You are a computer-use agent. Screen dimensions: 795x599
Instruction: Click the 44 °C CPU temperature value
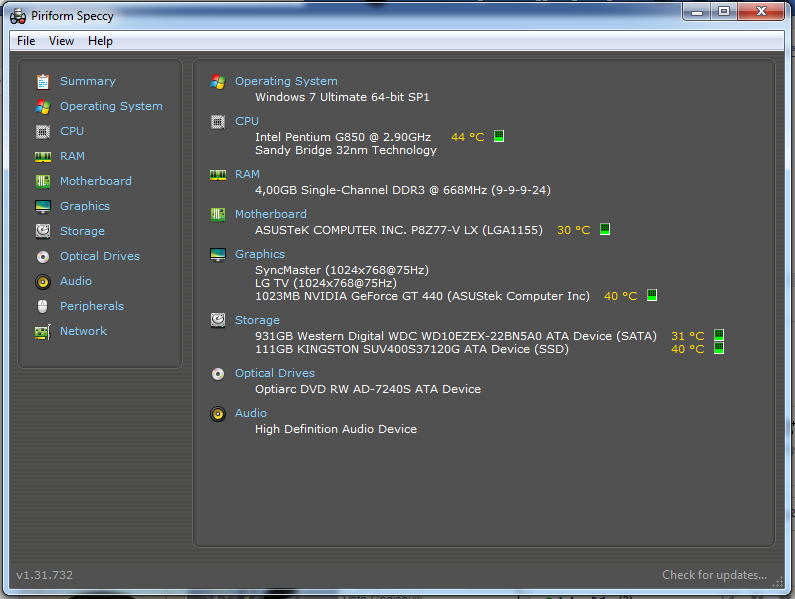pyautogui.click(x=467, y=137)
